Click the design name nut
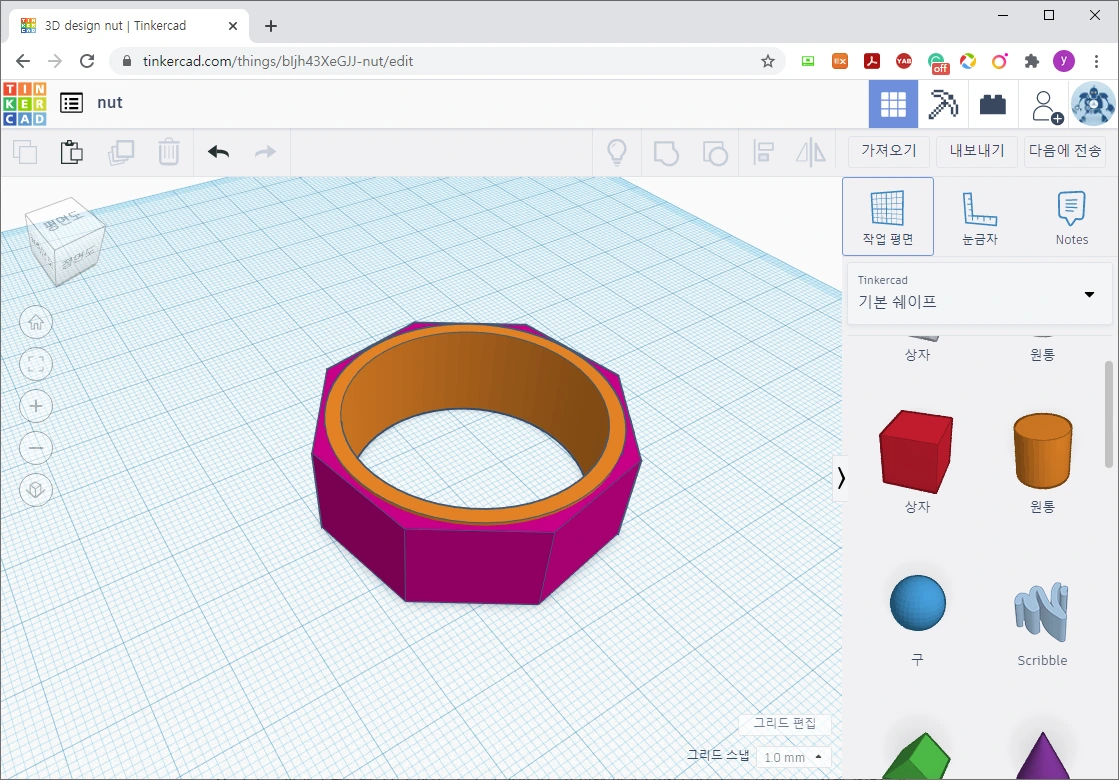1119x780 pixels. (110, 103)
